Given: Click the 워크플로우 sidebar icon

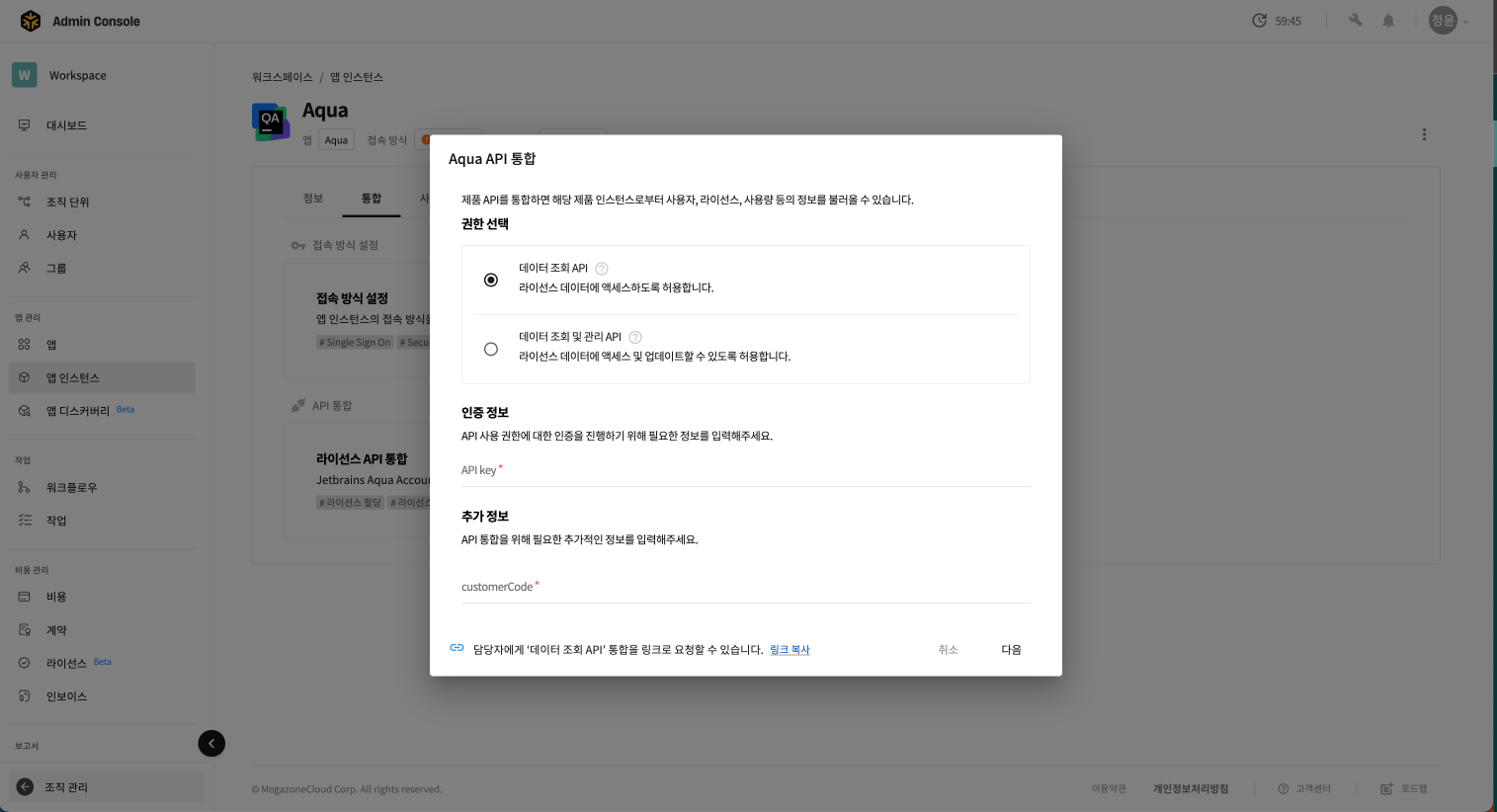Looking at the screenshot, I should (25, 487).
